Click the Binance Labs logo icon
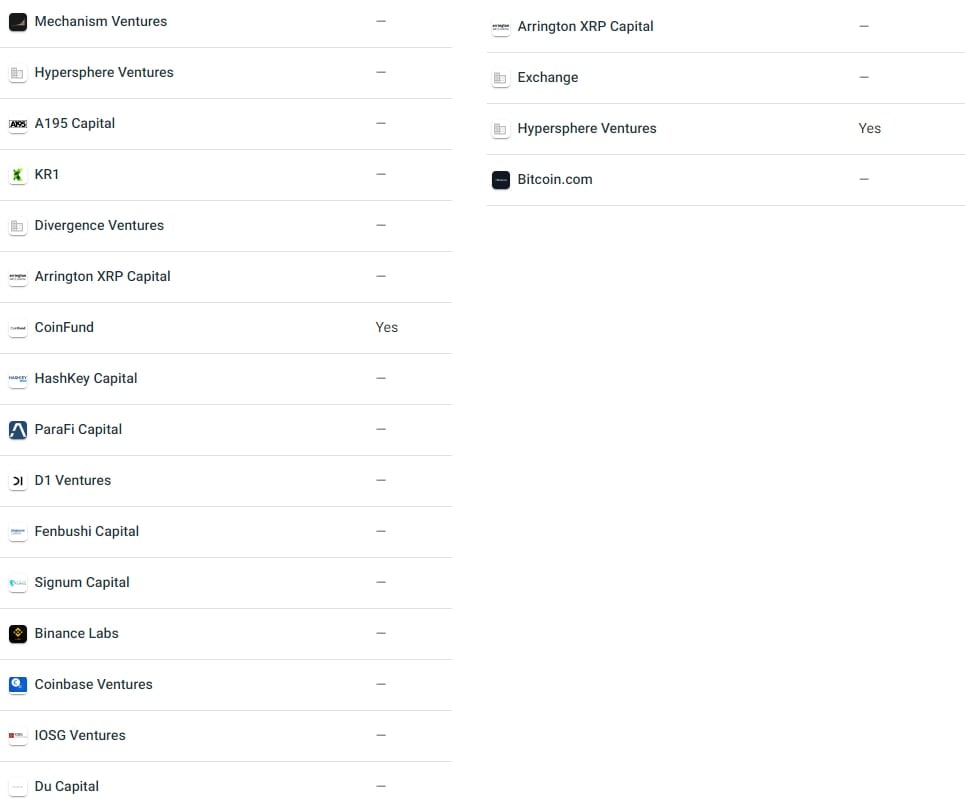 point(18,634)
